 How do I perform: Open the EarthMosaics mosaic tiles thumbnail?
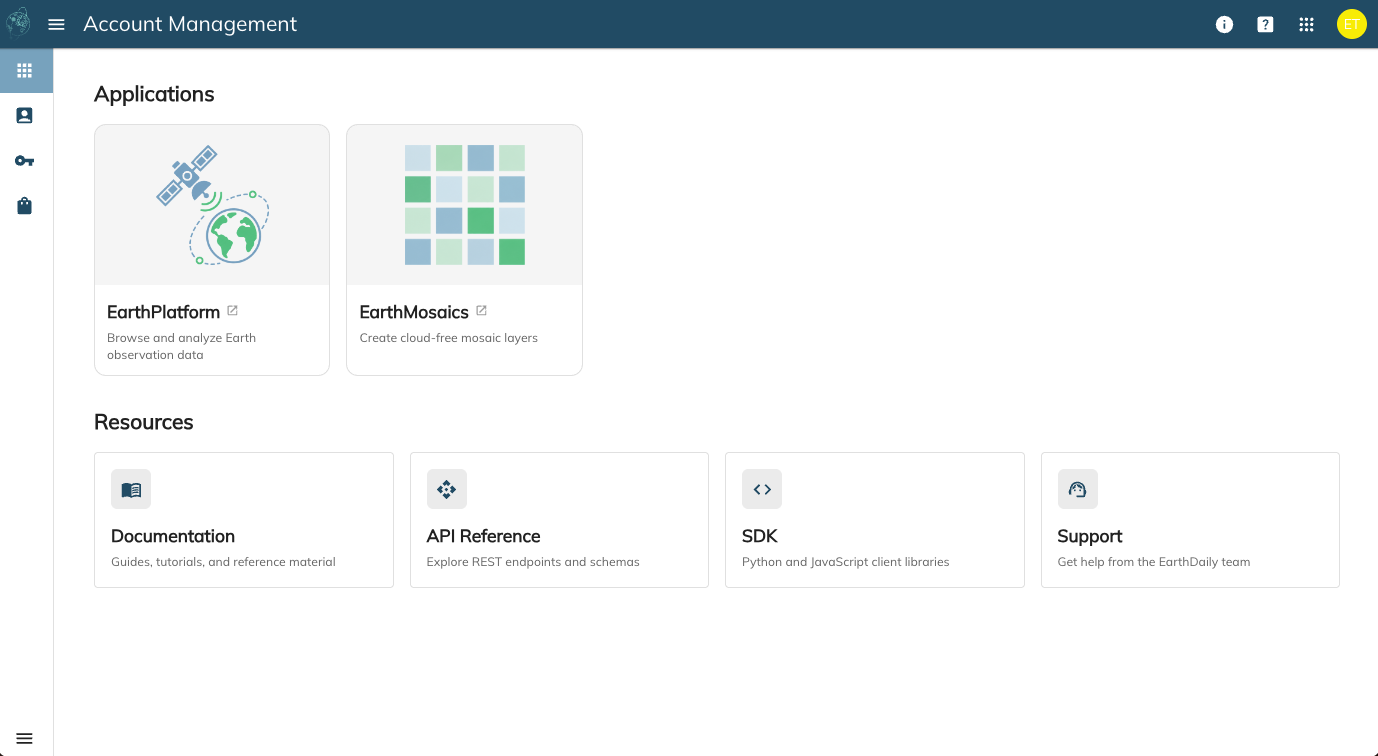click(464, 205)
